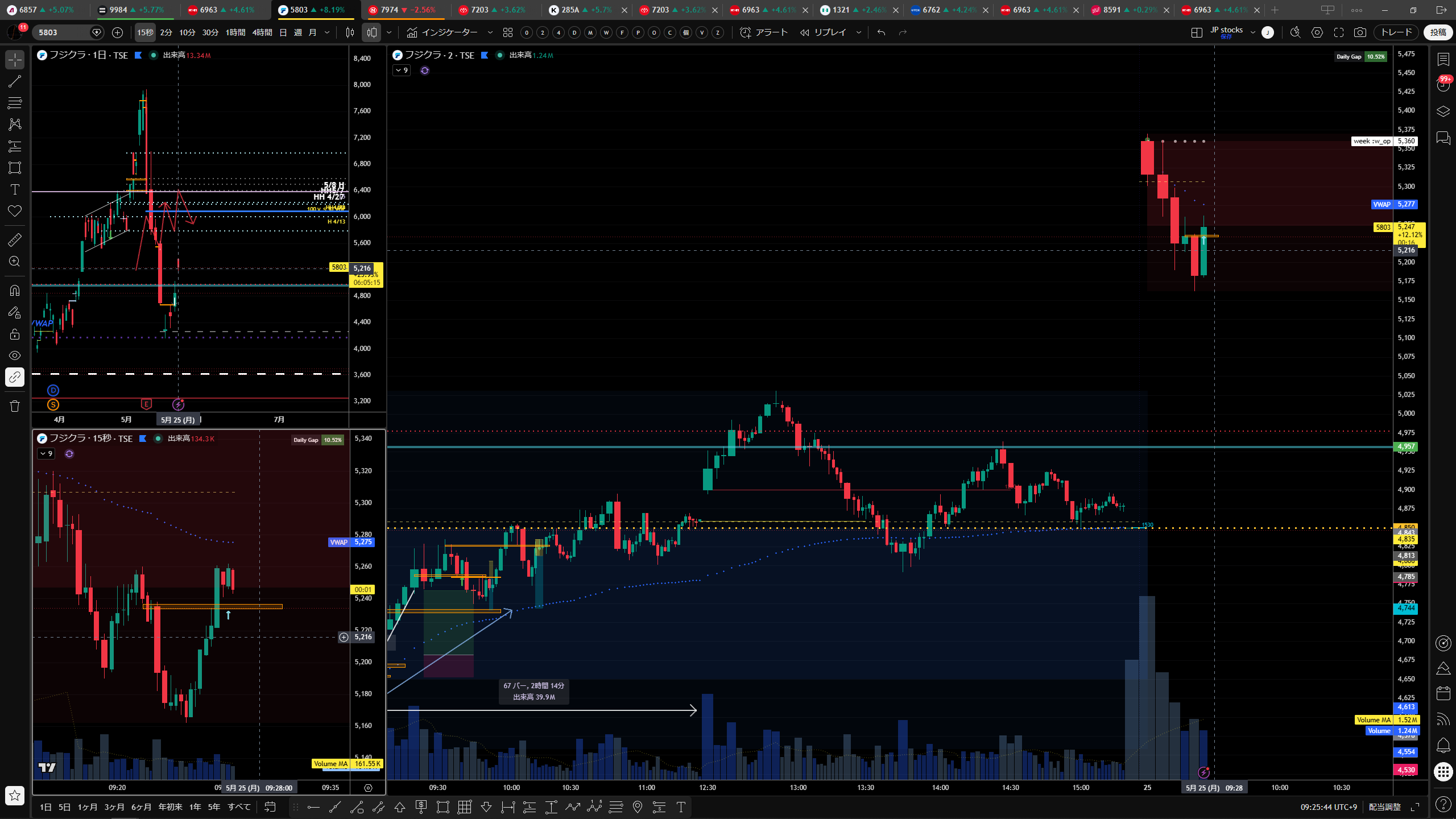This screenshot has height=819, width=1456.
Task: Toggle lock all drawings
Action: click(15, 334)
